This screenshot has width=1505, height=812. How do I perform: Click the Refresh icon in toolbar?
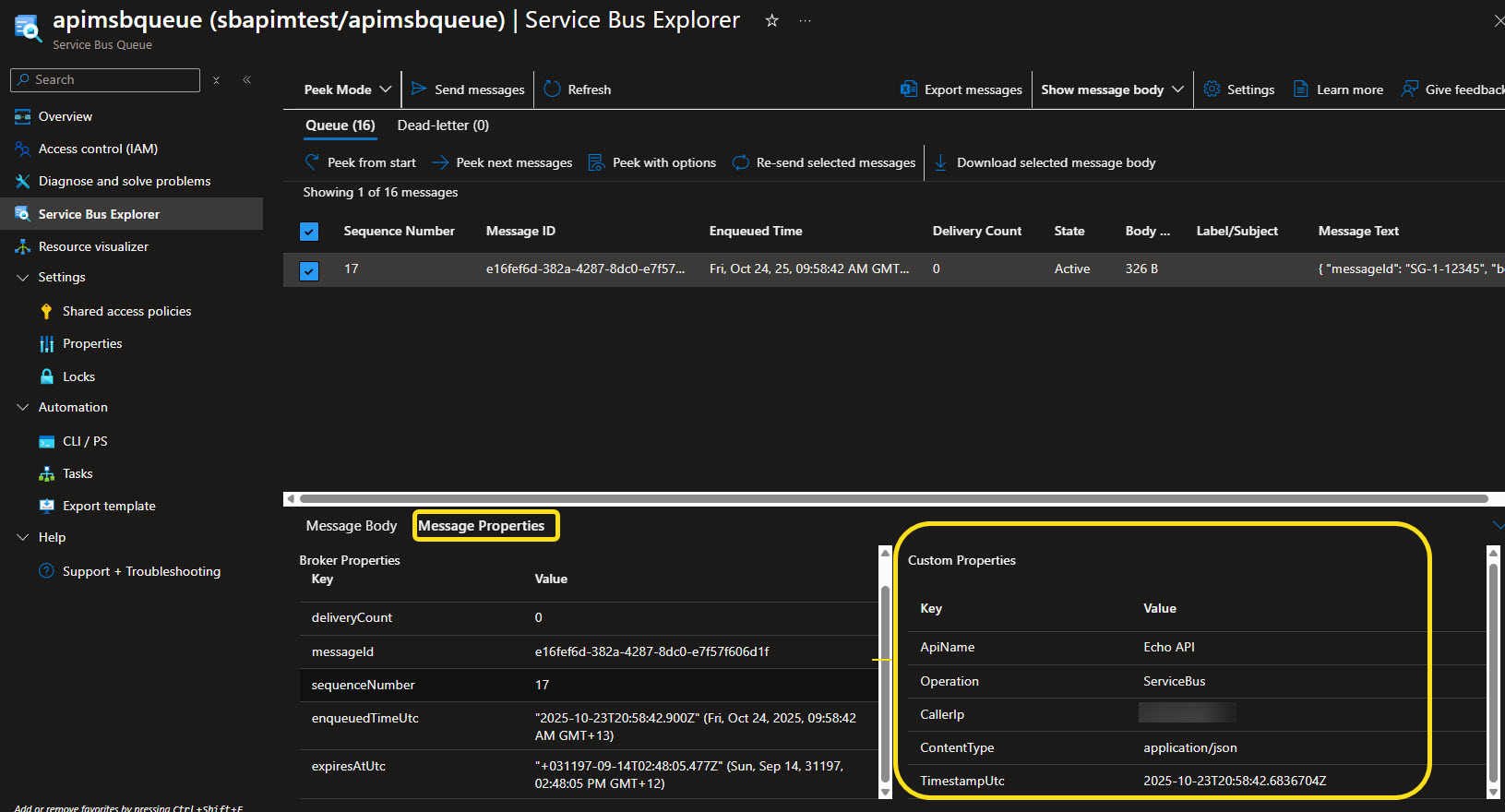point(552,89)
